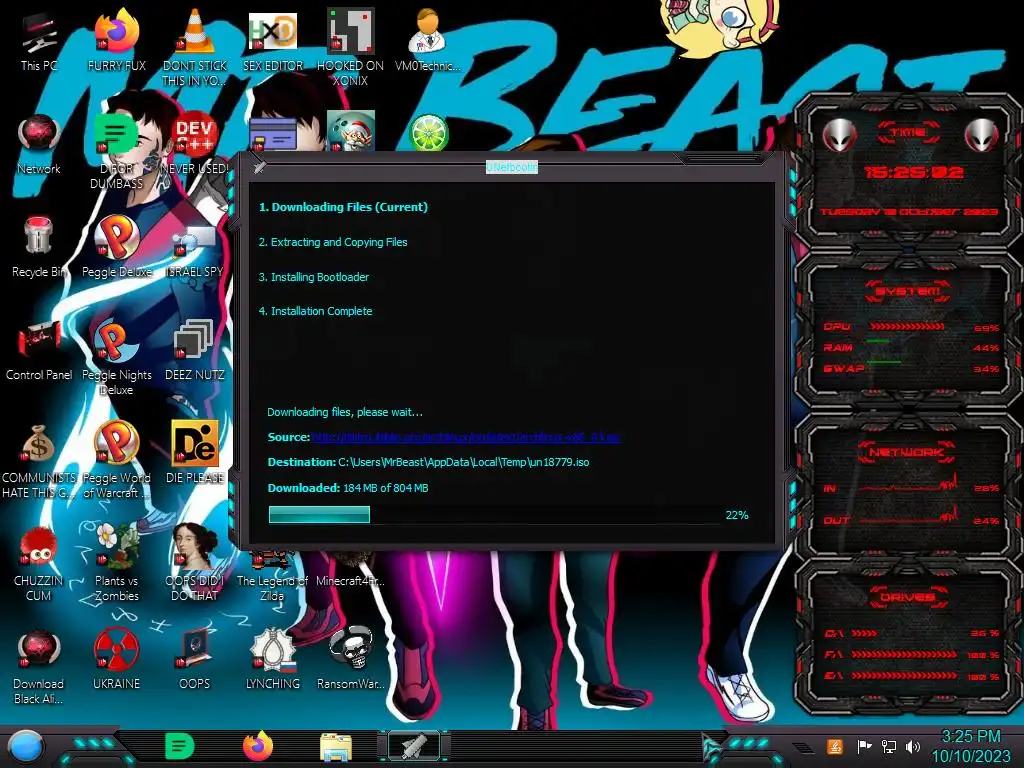This screenshot has width=1024, height=768.
Task: Select '1. Downloading Files (Current)' step text
Action: [x=343, y=207]
